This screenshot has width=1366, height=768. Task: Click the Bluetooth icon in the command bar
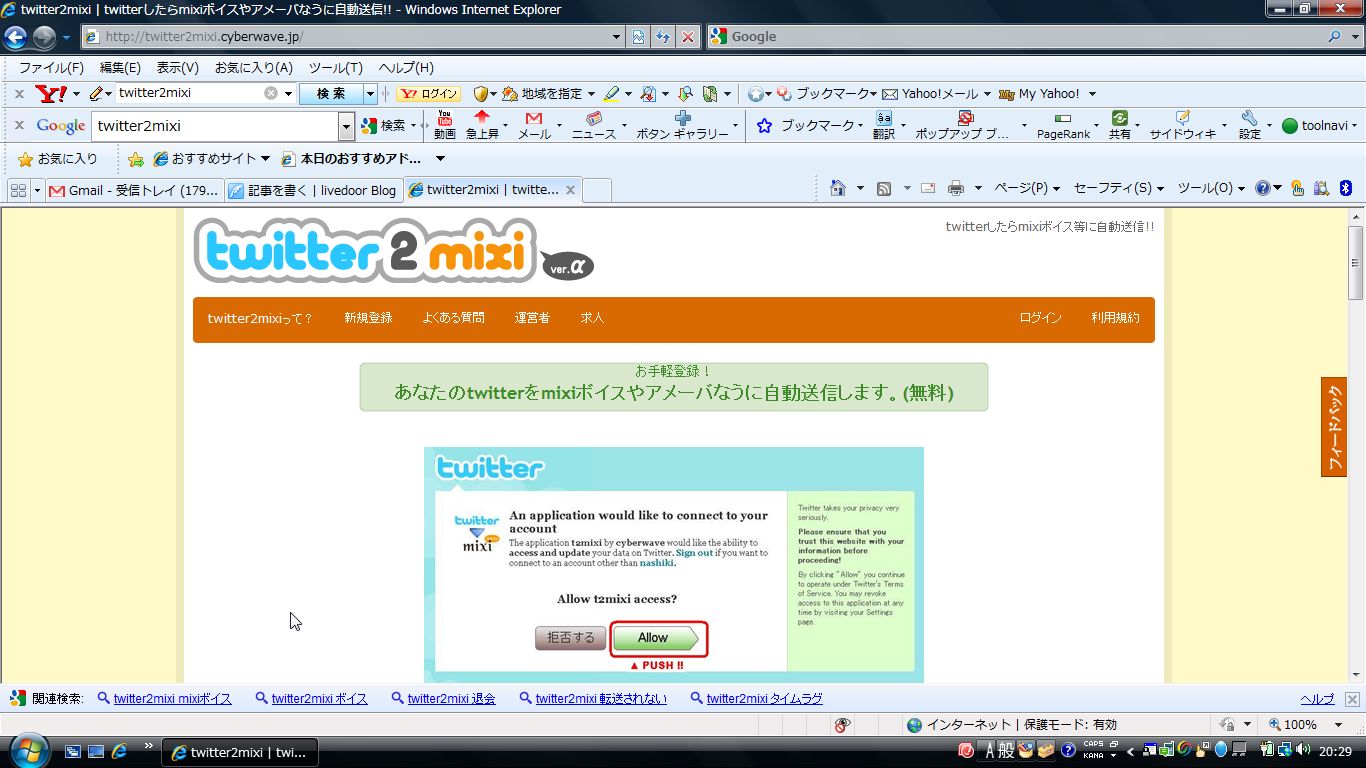coord(1346,188)
